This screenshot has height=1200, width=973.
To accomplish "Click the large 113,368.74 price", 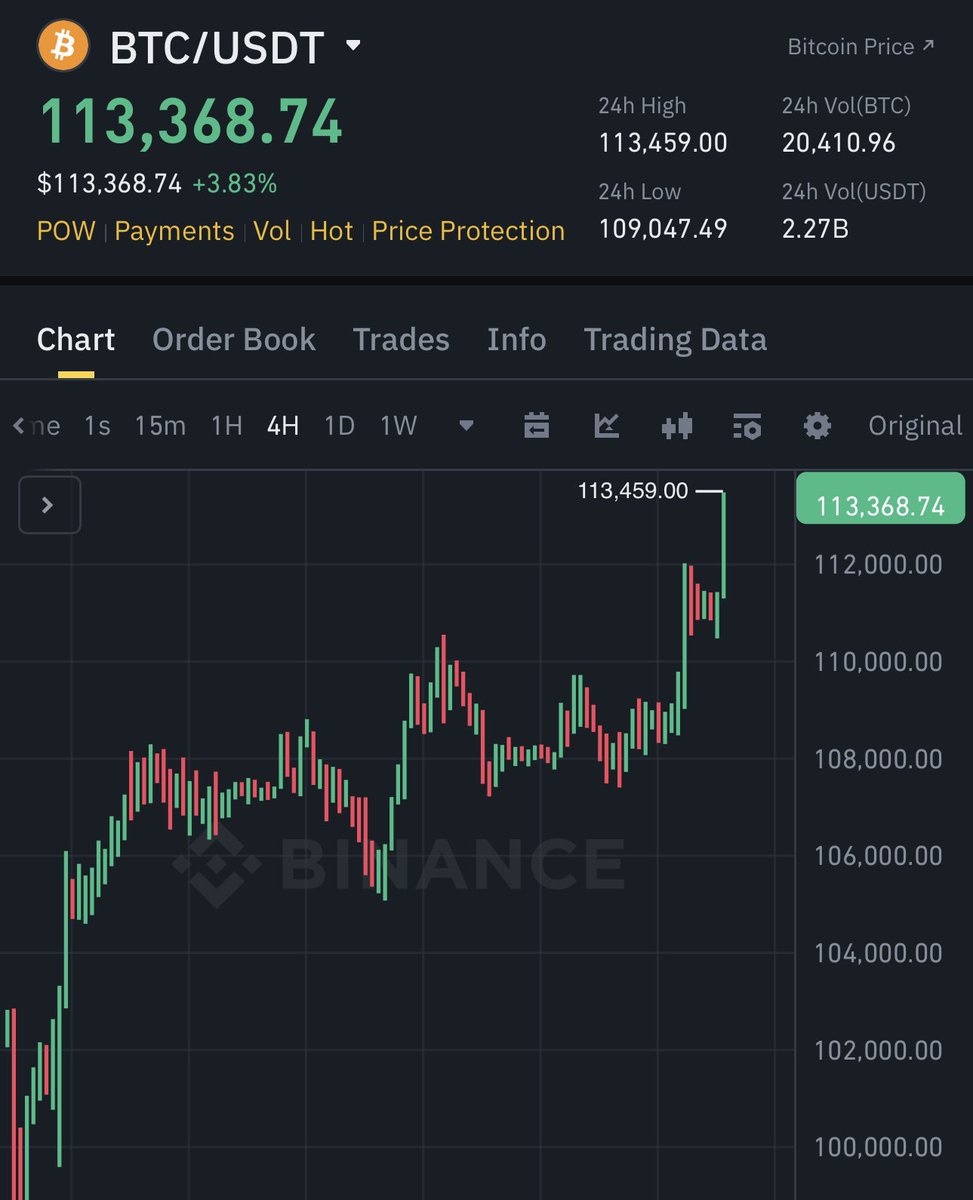I will click(191, 121).
